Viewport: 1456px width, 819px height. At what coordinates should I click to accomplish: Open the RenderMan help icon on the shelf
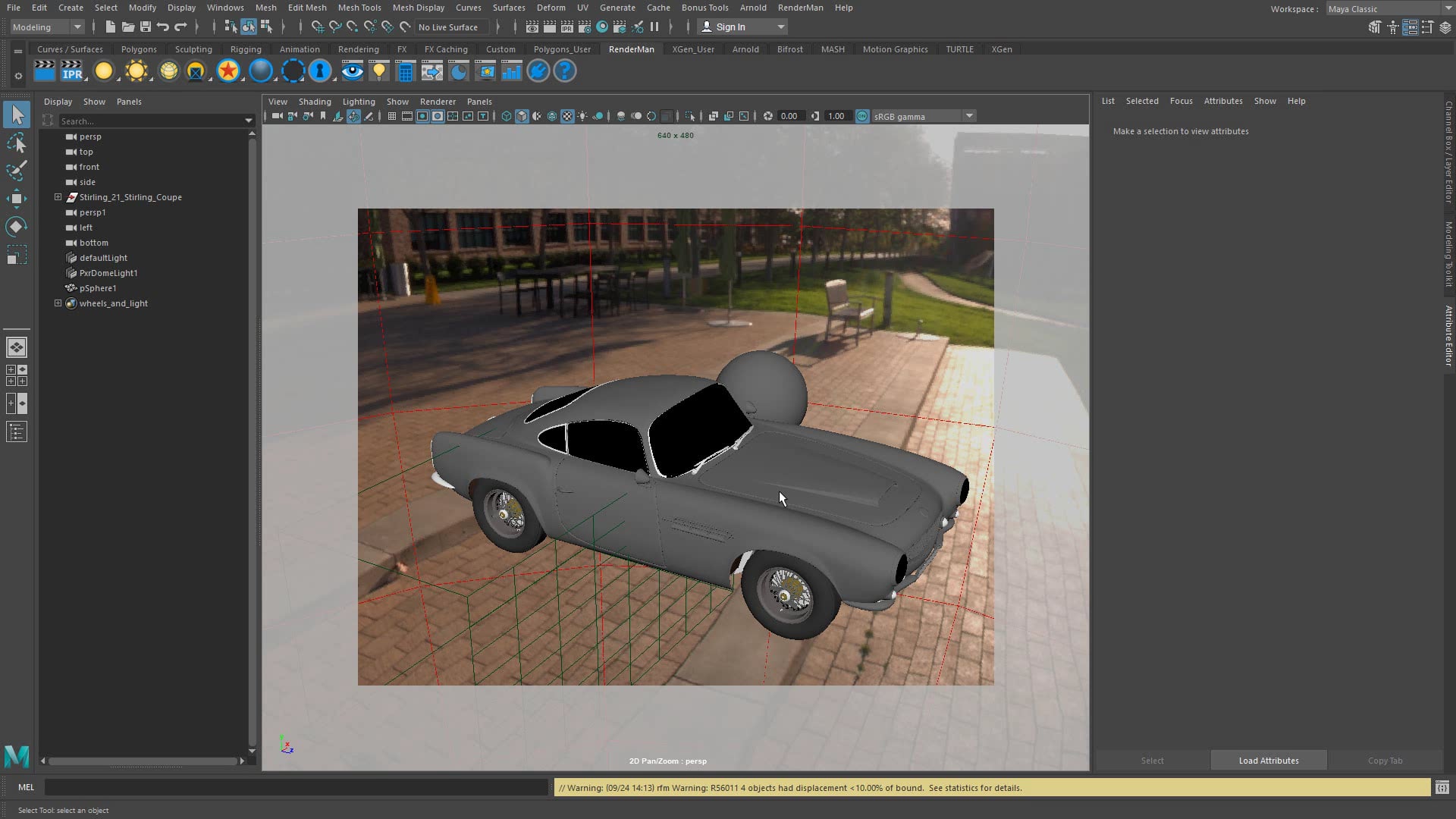(x=565, y=71)
